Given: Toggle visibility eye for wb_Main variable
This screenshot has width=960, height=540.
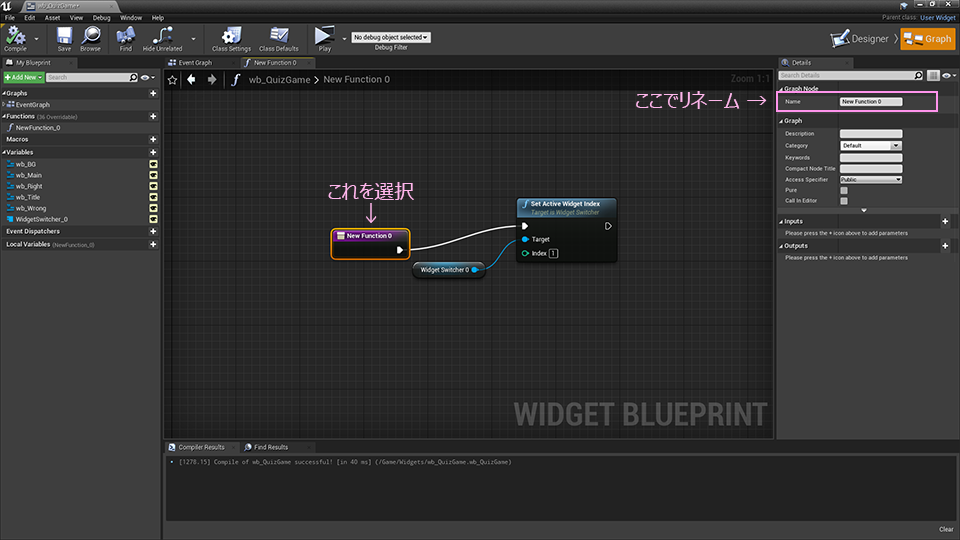Looking at the screenshot, I should coord(153,175).
